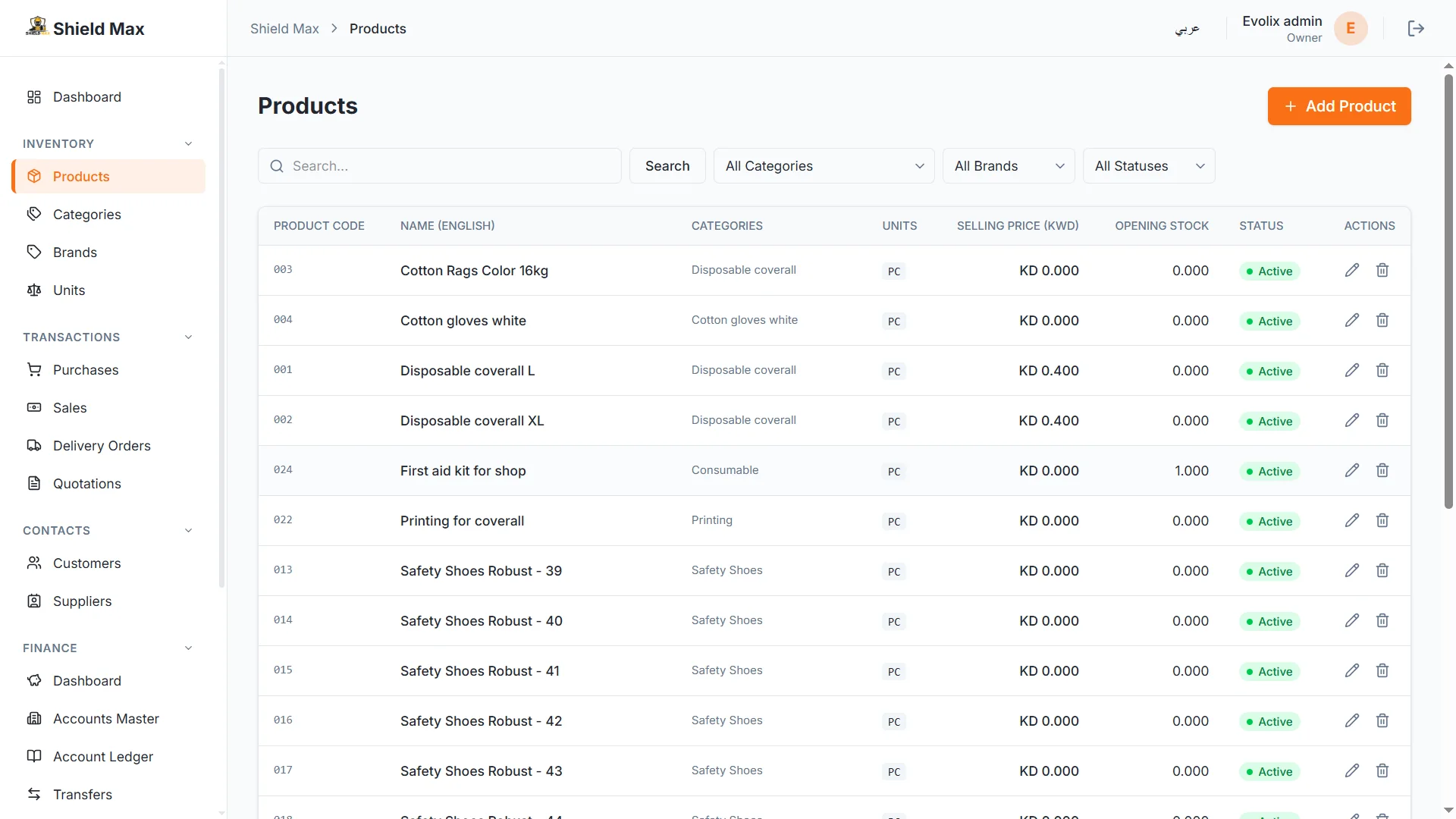Click pencil icon for Disposable coverall L
Image resolution: width=1456 pixels, height=819 pixels.
point(1351,370)
